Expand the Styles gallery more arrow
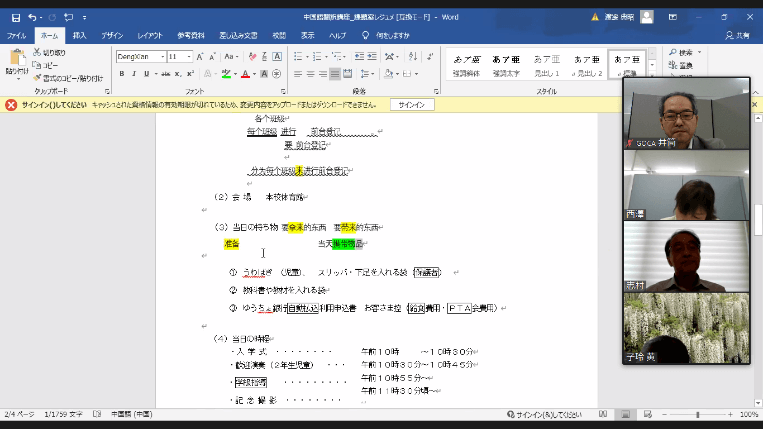Image resolution: width=763 pixels, height=429 pixels. pyautogui.click(x=652, y=73)
